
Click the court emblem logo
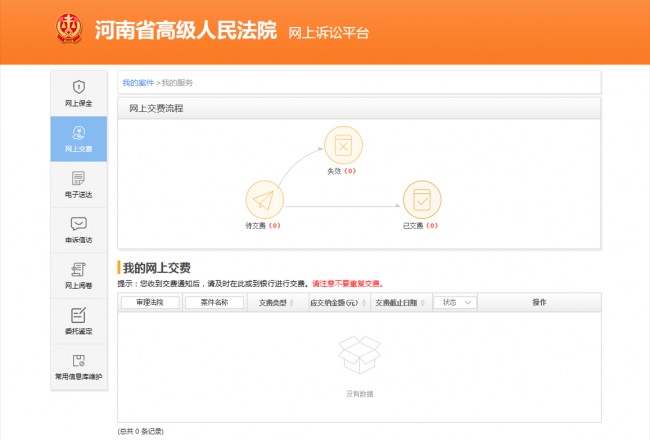coord(70,30)
